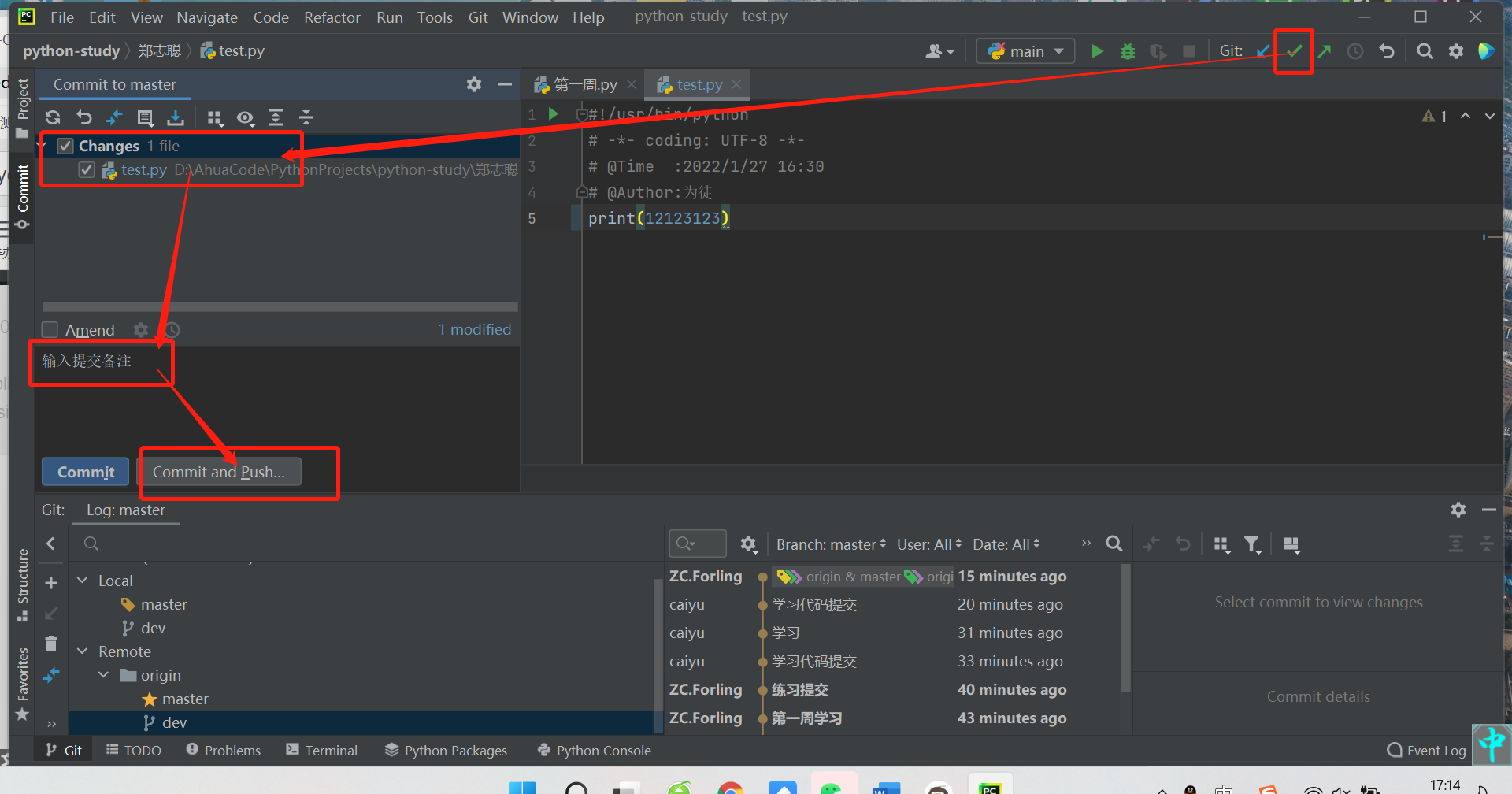Refresh changes in Commit panel
This screenshot has height=794, width=1512.
[53, 117]
